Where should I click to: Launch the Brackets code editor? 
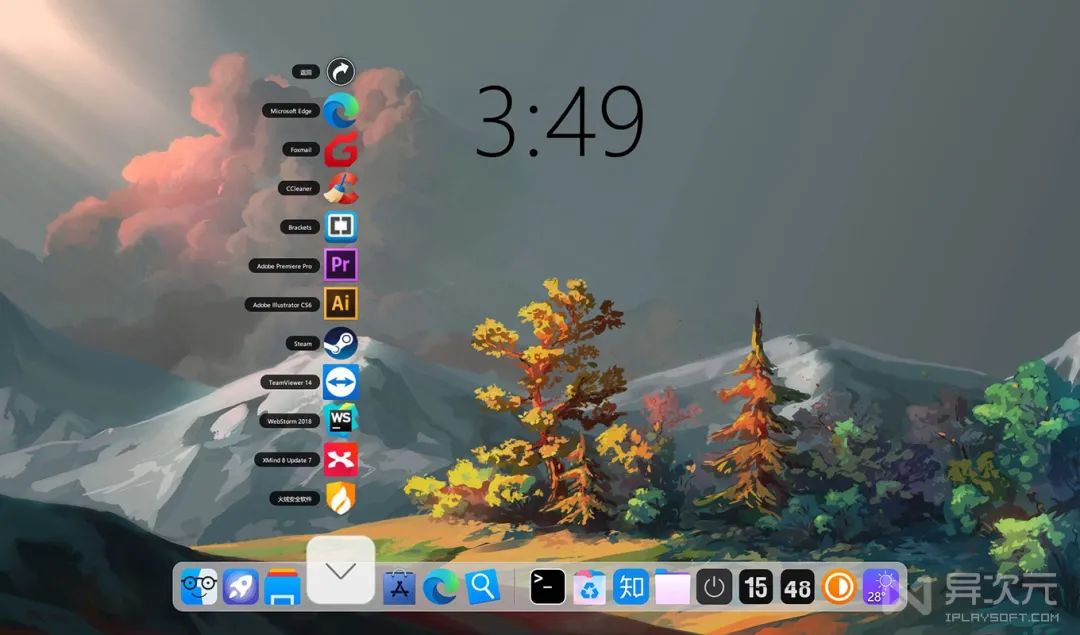[340, 227]
